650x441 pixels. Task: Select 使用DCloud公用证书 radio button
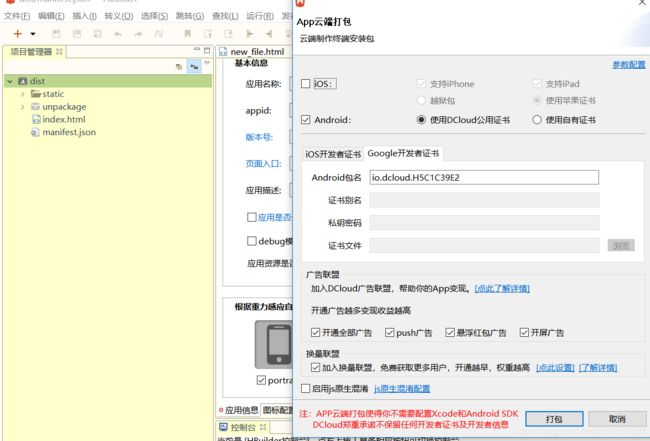coord(421,120)
